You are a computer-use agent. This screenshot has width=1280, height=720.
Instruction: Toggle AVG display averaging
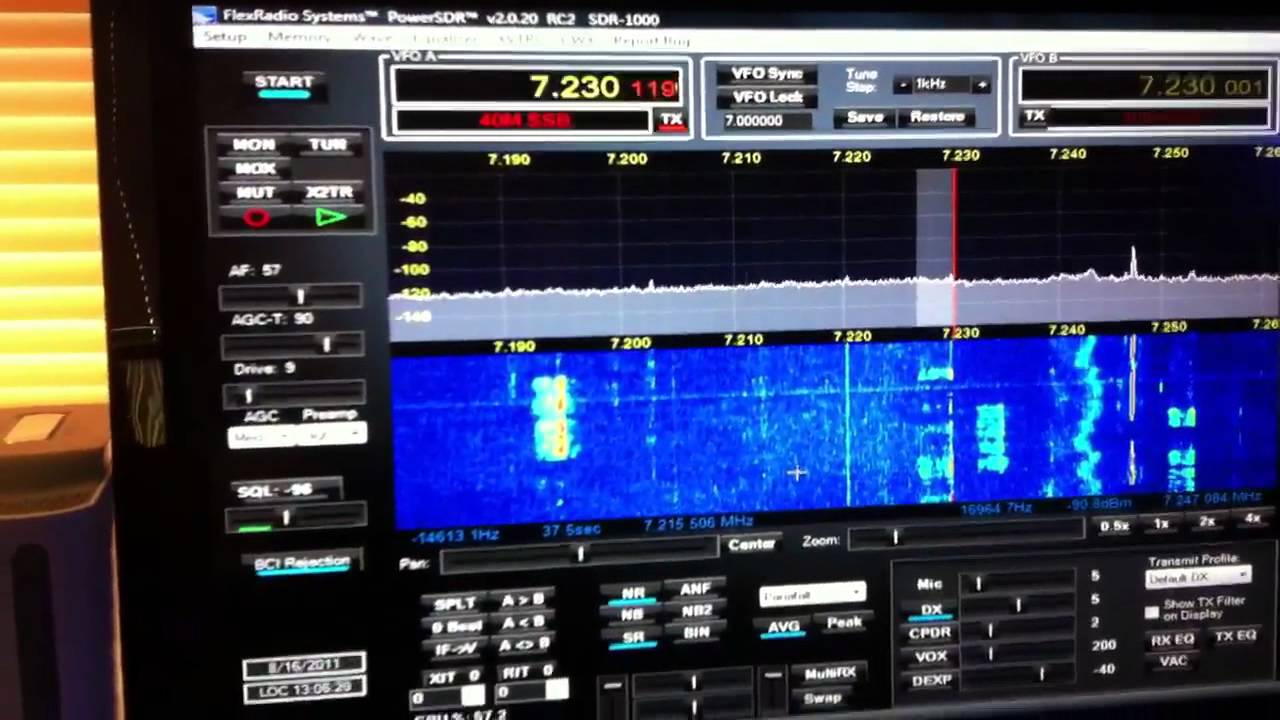point(783,627)
